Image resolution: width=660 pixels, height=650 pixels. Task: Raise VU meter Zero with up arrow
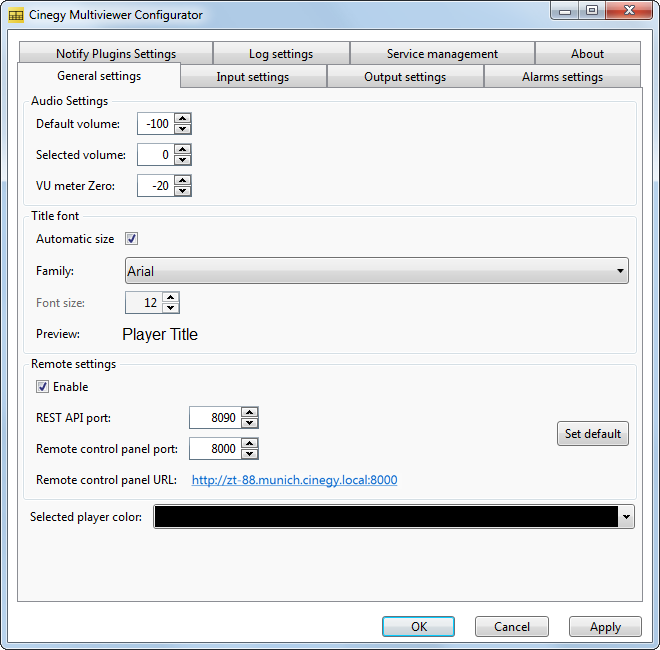tap(183, 180)
